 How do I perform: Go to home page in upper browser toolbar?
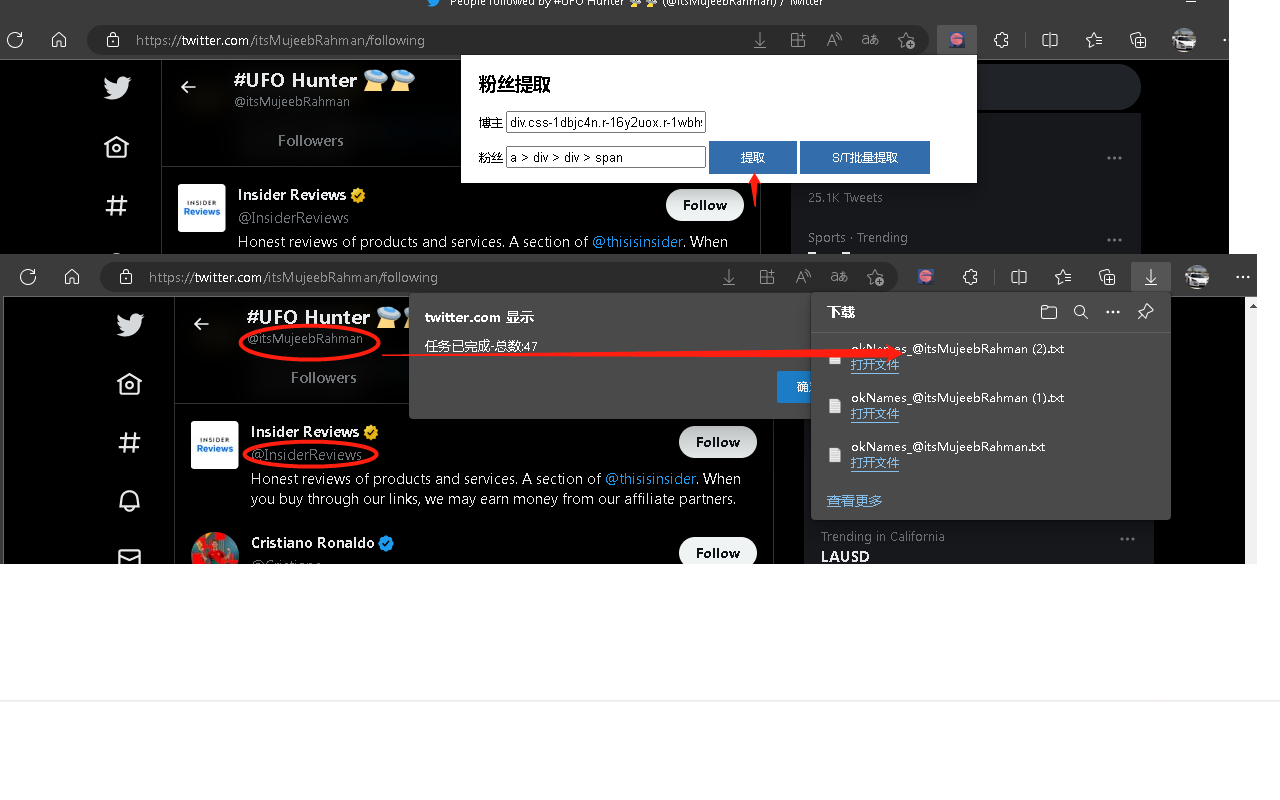point(59,40)
